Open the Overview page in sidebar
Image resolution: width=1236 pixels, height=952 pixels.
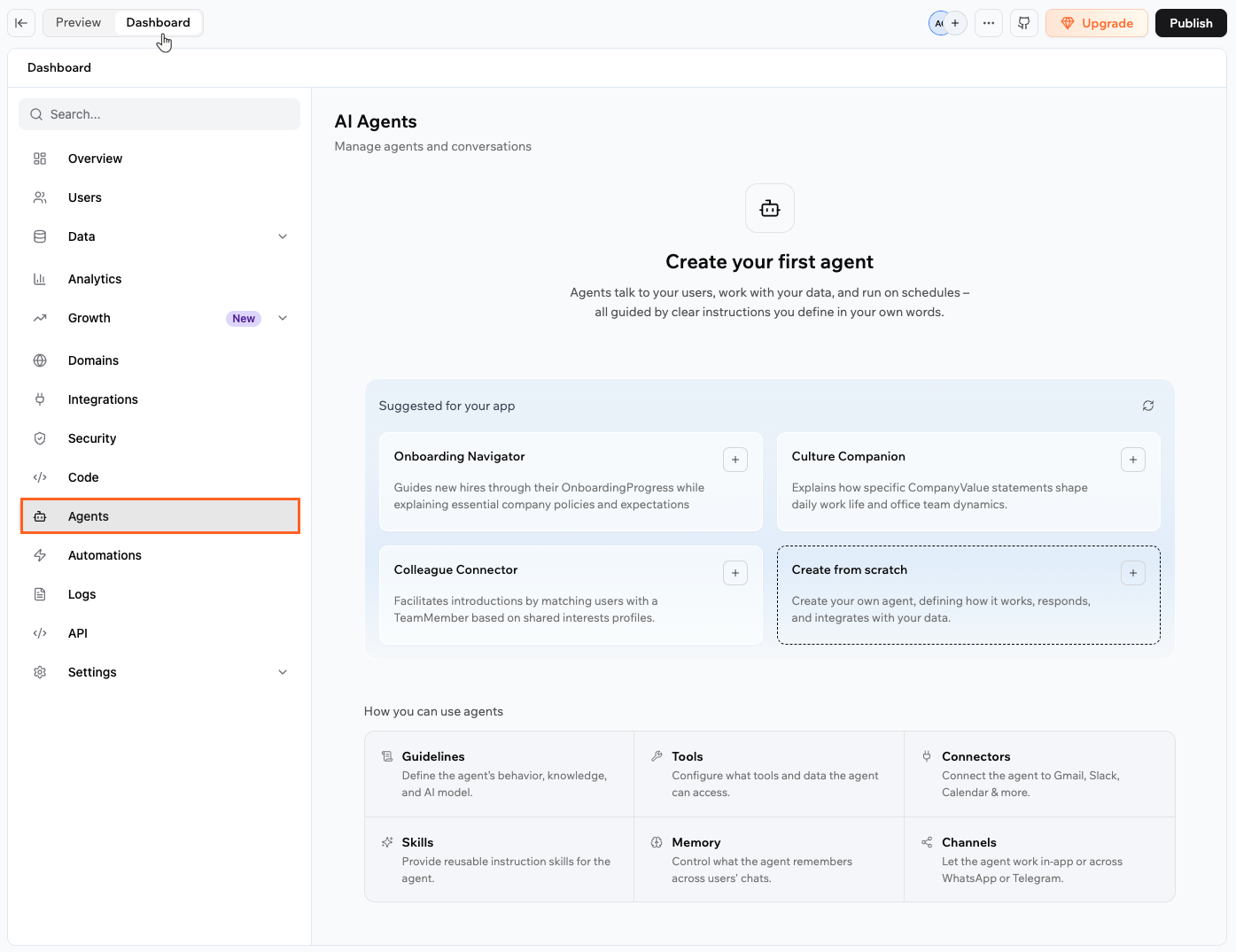pos(159,159)
